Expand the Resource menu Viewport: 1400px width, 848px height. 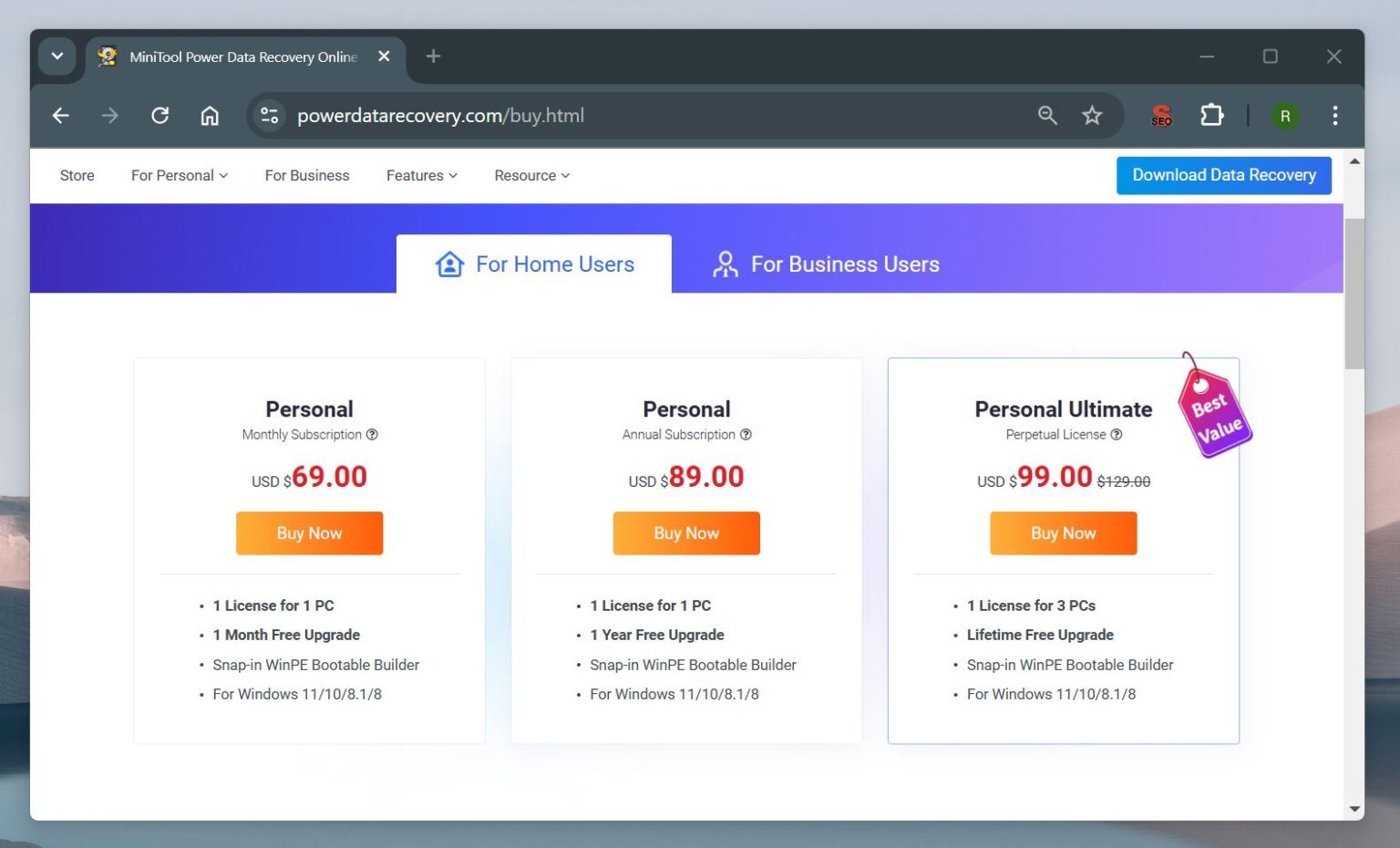[x=530, y=175]
